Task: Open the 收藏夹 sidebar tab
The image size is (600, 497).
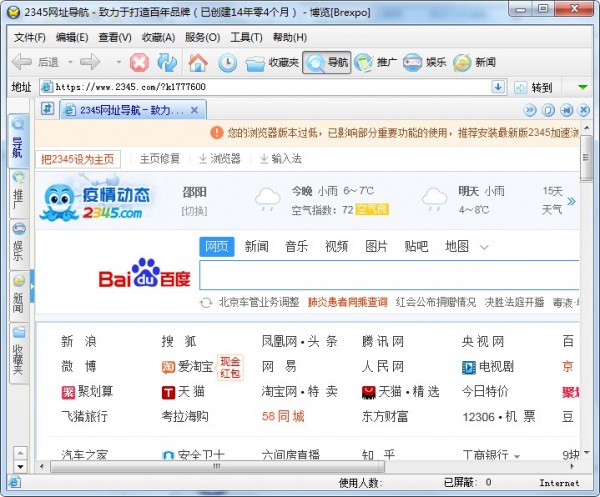Action: click(x=18, y=353)
